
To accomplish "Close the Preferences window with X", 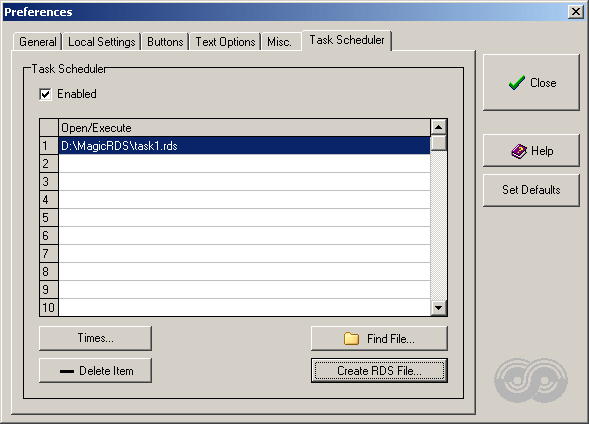I will (576, 12).
